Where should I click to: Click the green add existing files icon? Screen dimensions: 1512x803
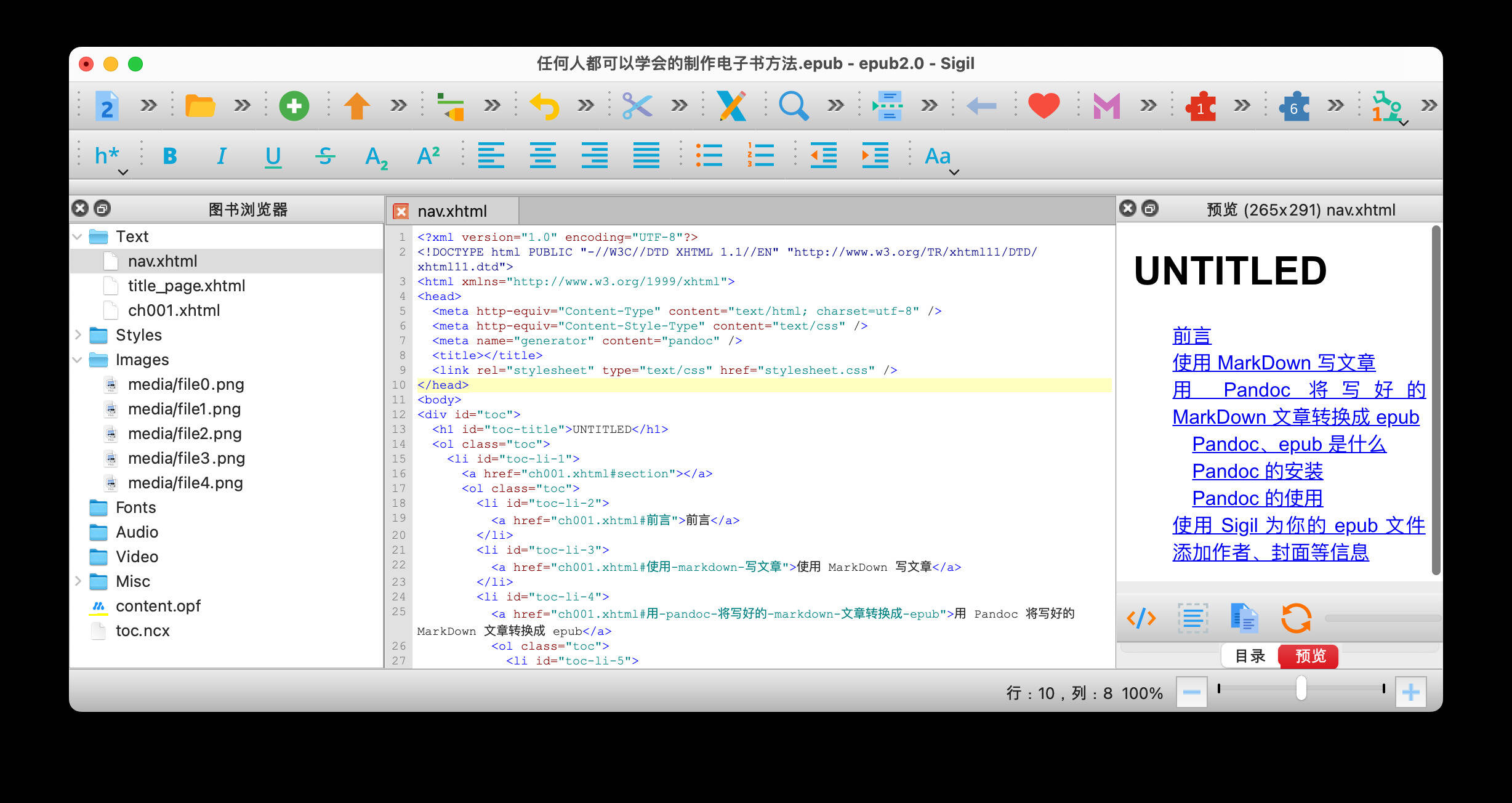point(294,106)
